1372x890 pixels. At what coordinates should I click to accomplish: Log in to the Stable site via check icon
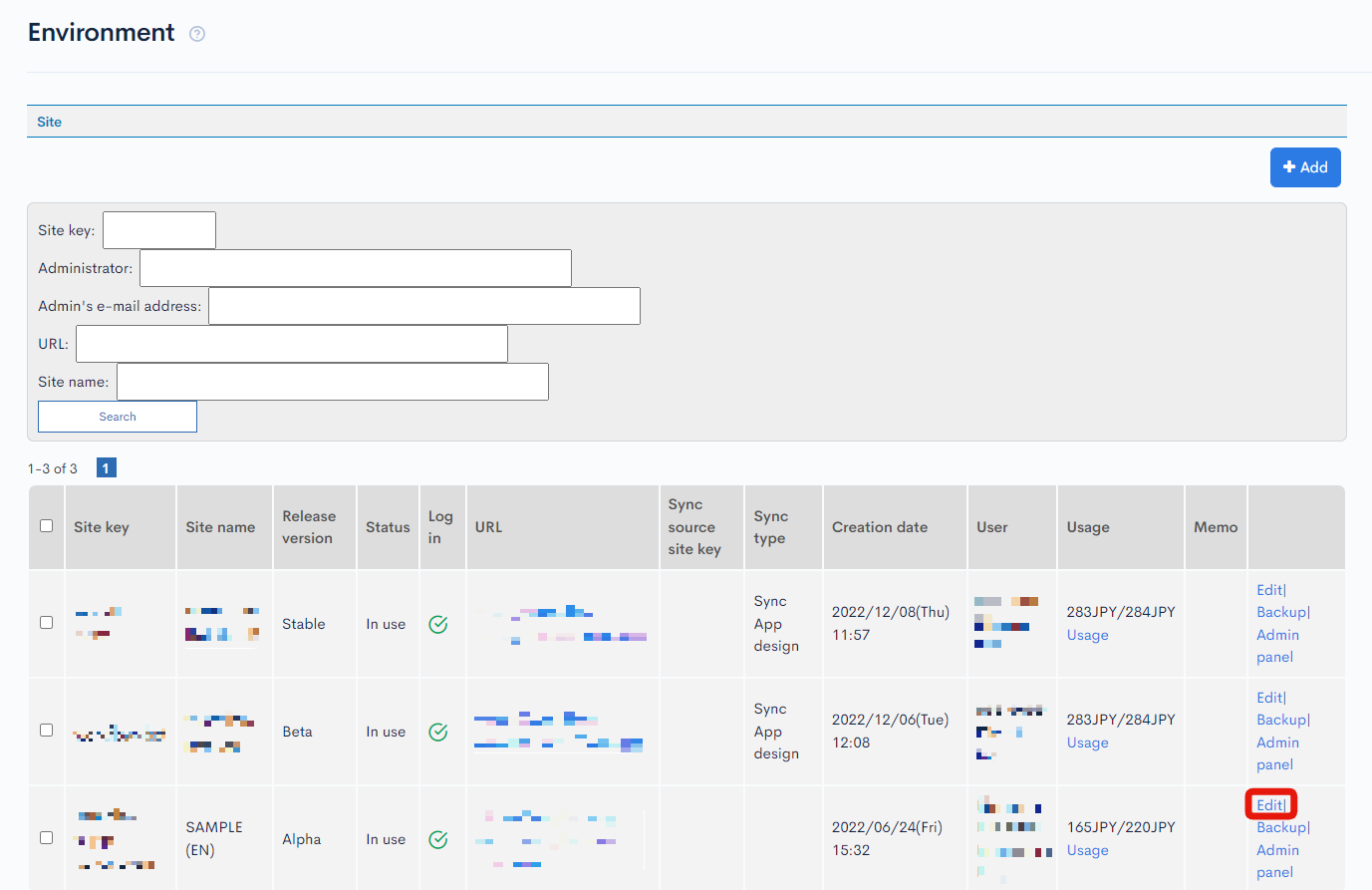pos(438,625)
